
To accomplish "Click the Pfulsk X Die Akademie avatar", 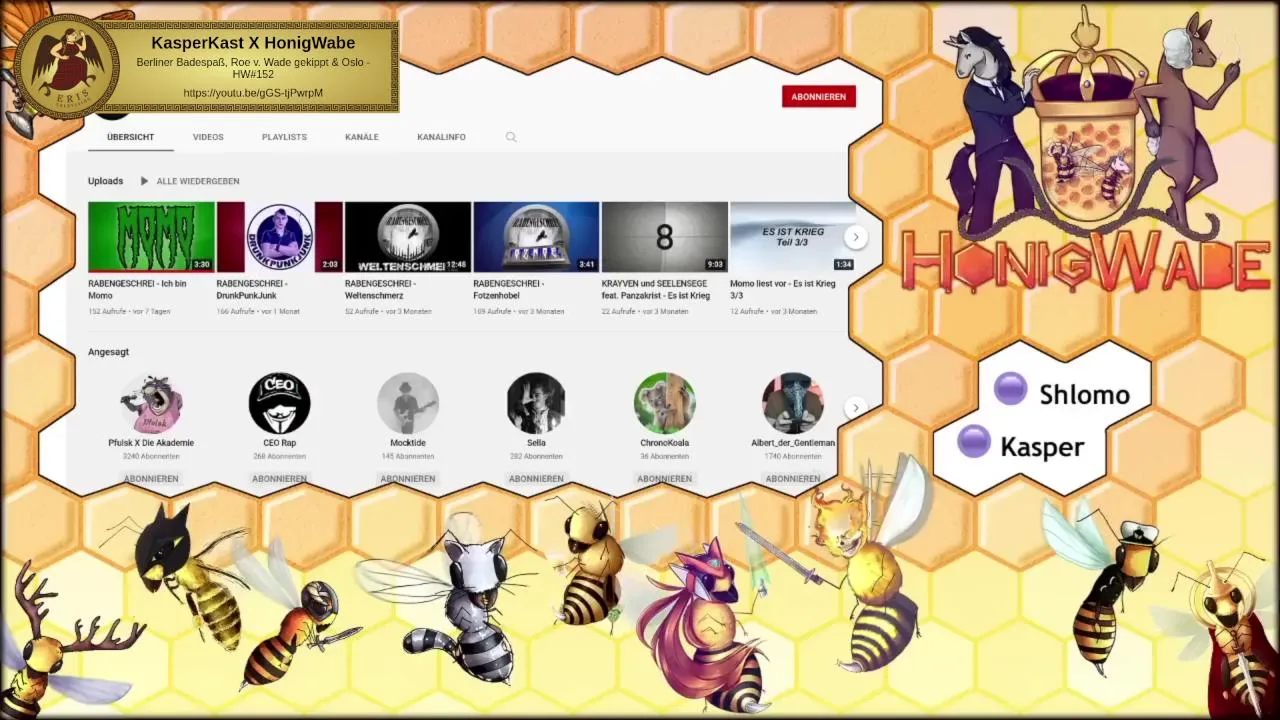I will point(151,404).
